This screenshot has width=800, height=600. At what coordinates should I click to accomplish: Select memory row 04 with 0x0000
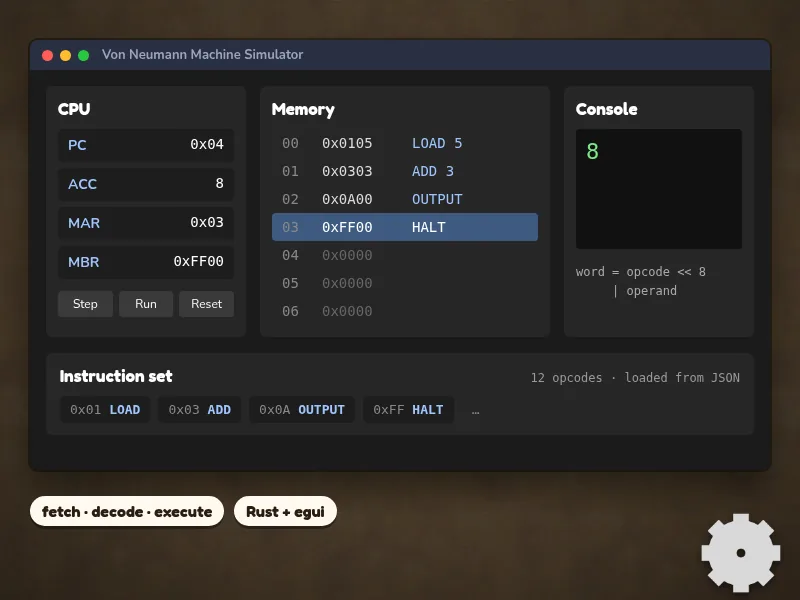coord(405,255)
